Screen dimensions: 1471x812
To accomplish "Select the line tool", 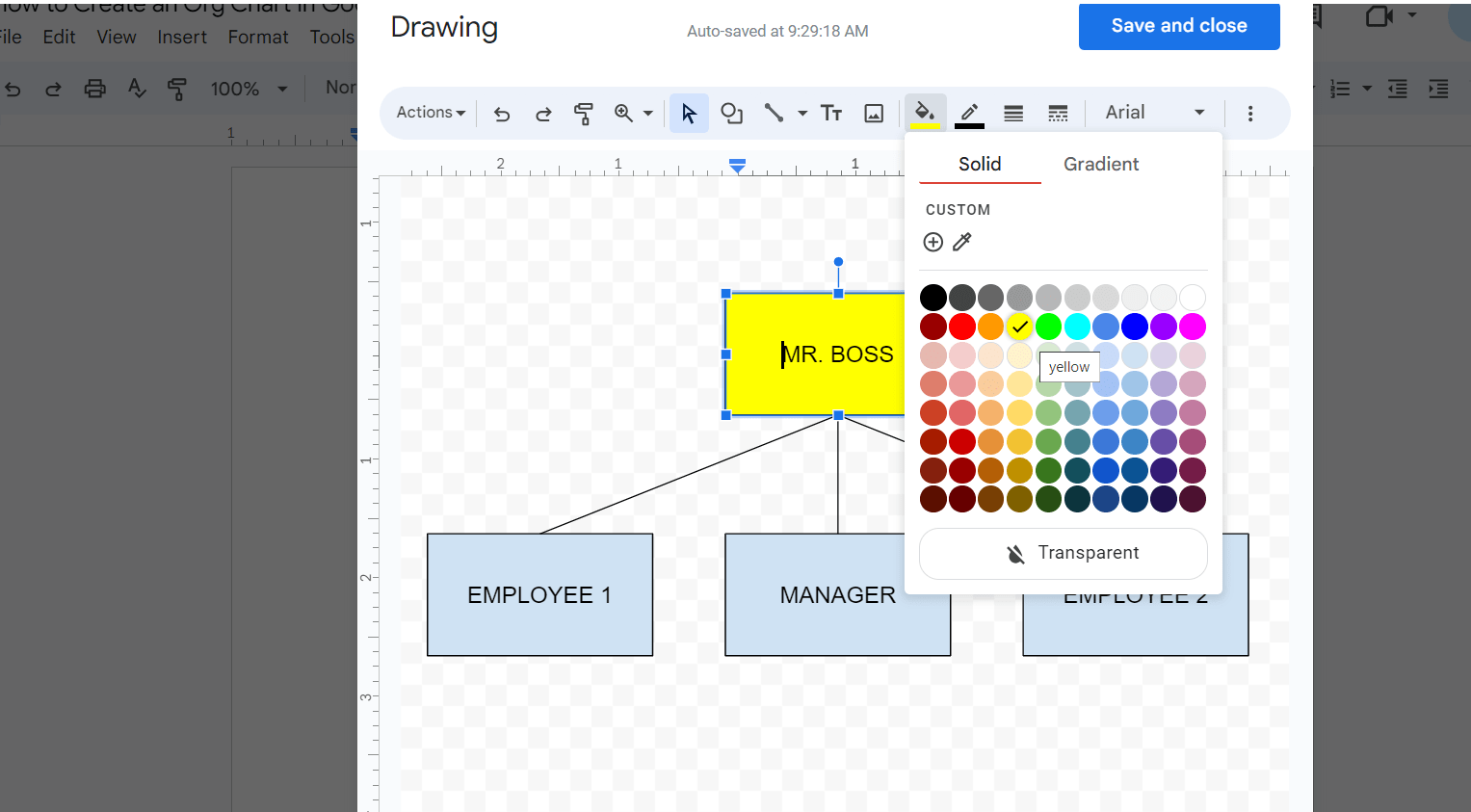I will tap(774, 113).
